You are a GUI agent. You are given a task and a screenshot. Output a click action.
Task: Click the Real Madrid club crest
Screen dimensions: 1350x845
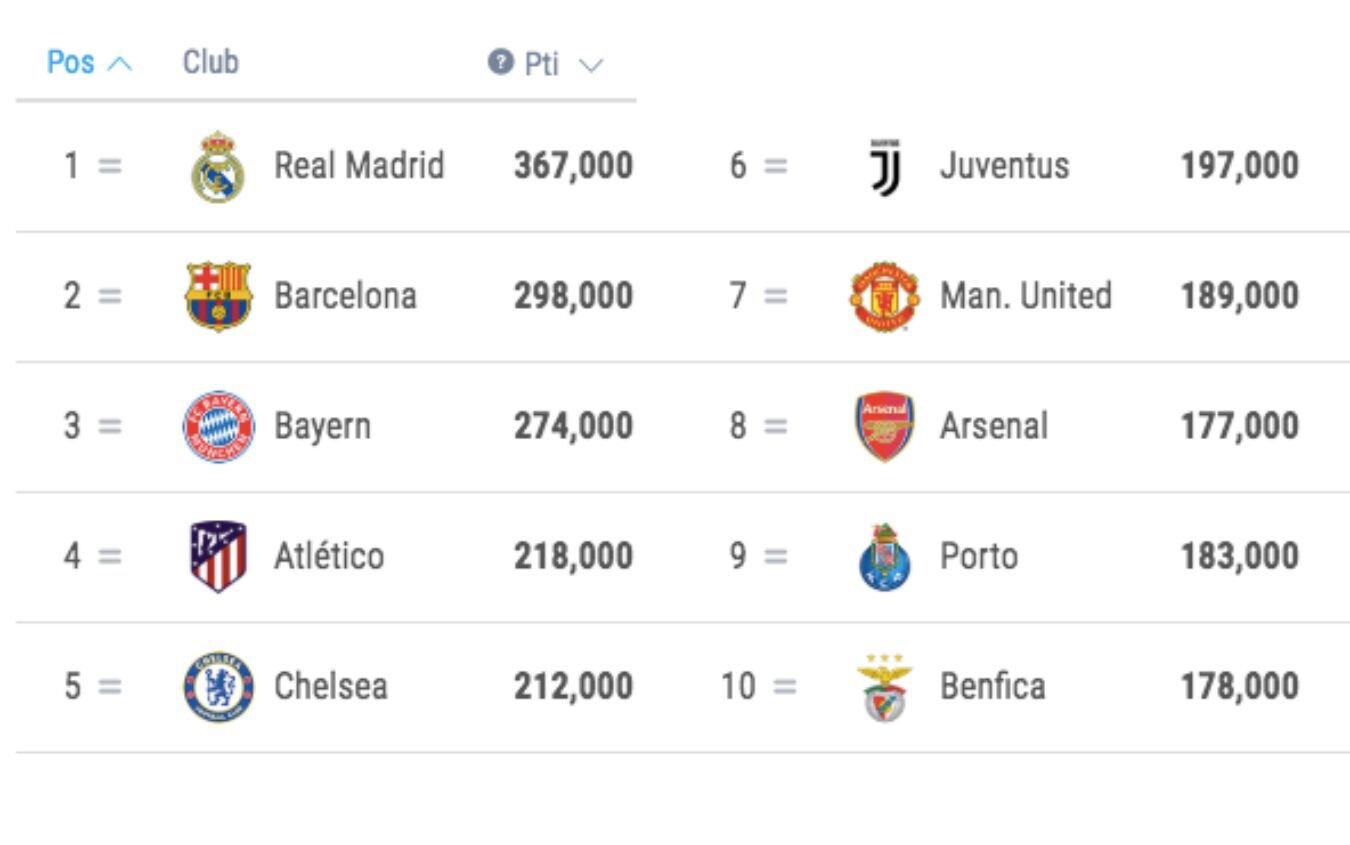pyautogui.click(x=218, y=167)
